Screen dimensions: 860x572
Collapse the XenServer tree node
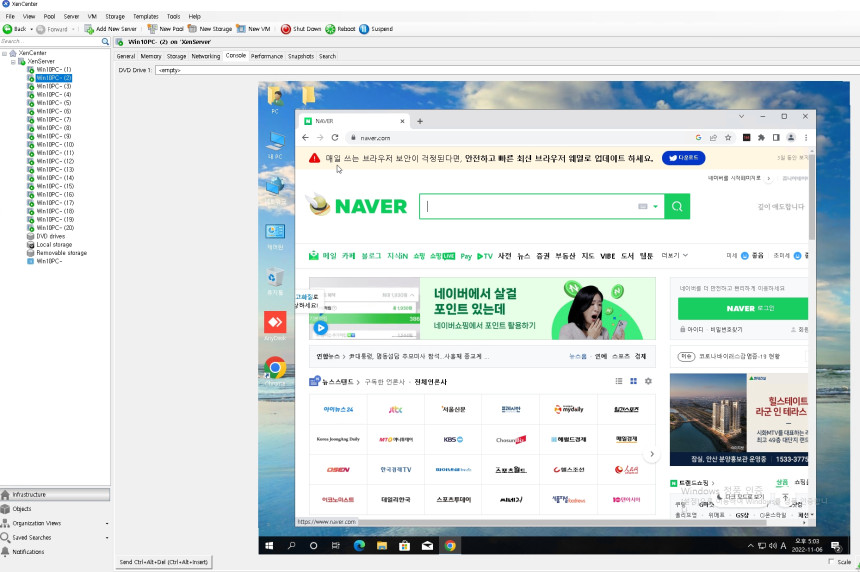[13, 61]
